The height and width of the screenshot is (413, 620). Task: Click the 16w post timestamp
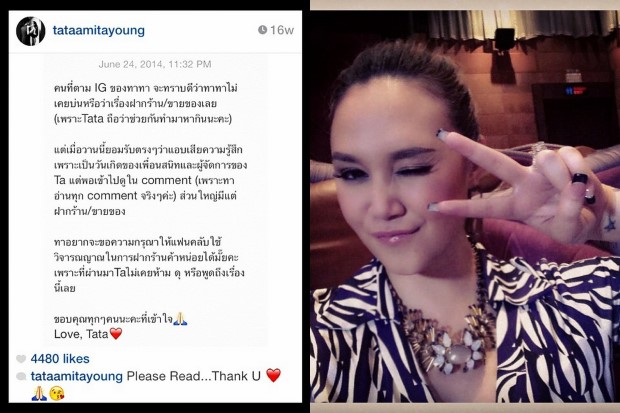282,30
